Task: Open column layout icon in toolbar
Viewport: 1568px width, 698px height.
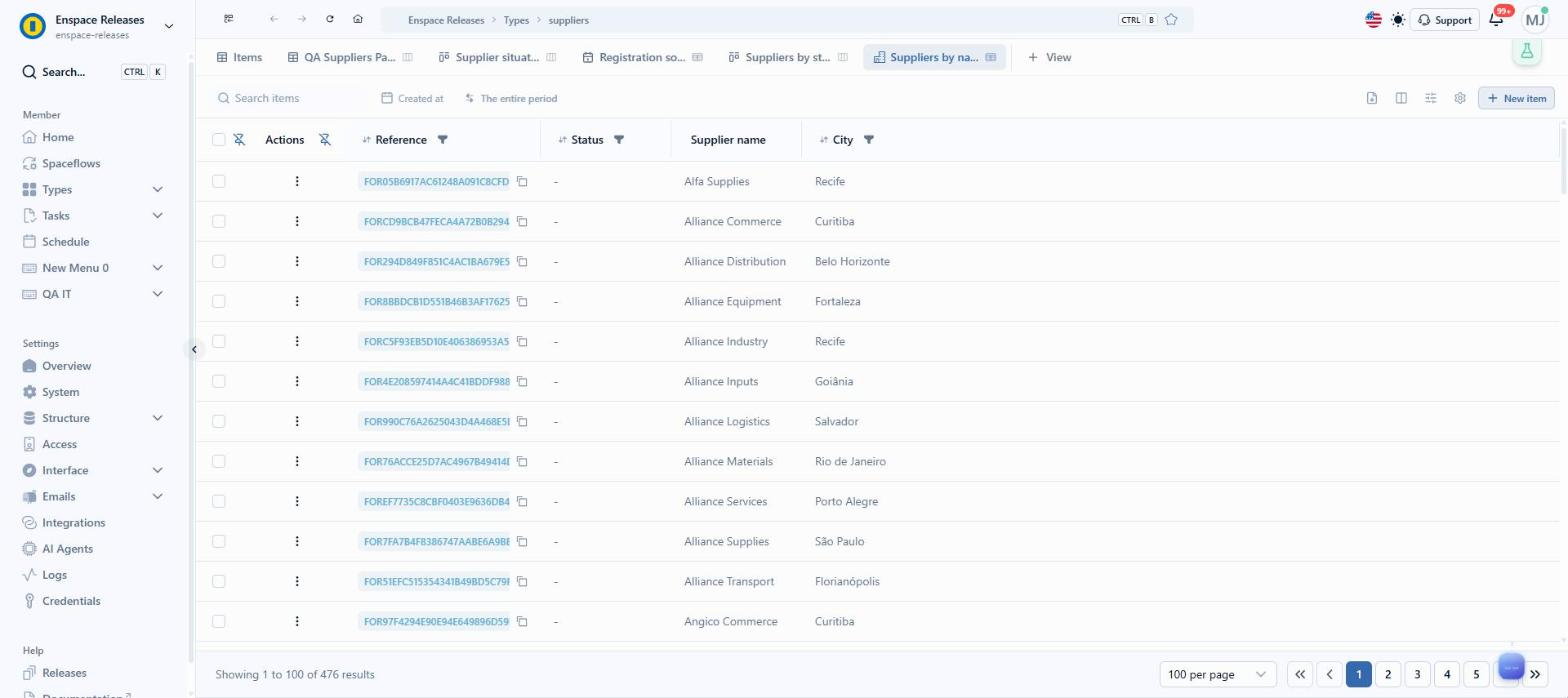Action: [x=1401, y=98]
